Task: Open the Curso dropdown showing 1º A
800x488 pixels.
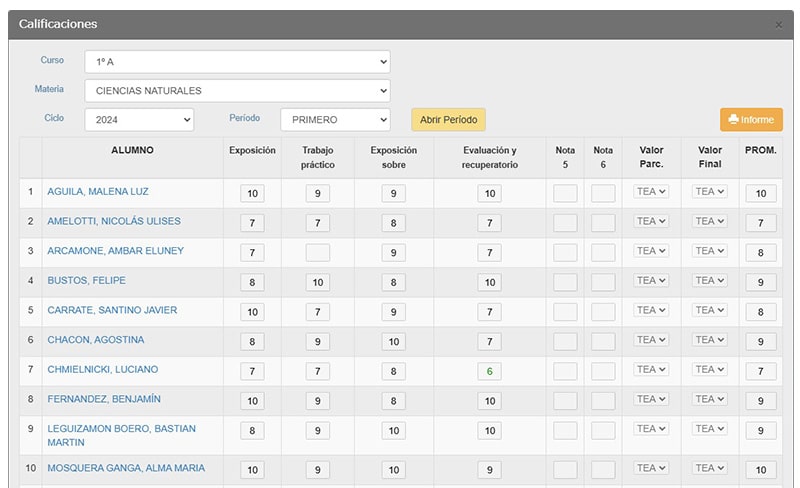Action: tap(237, 62)
